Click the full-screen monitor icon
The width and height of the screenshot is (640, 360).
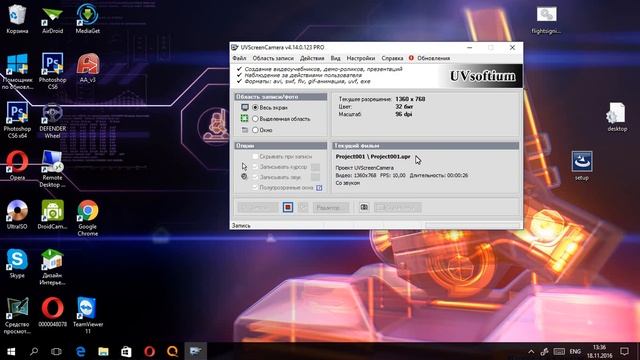(244, 107)
